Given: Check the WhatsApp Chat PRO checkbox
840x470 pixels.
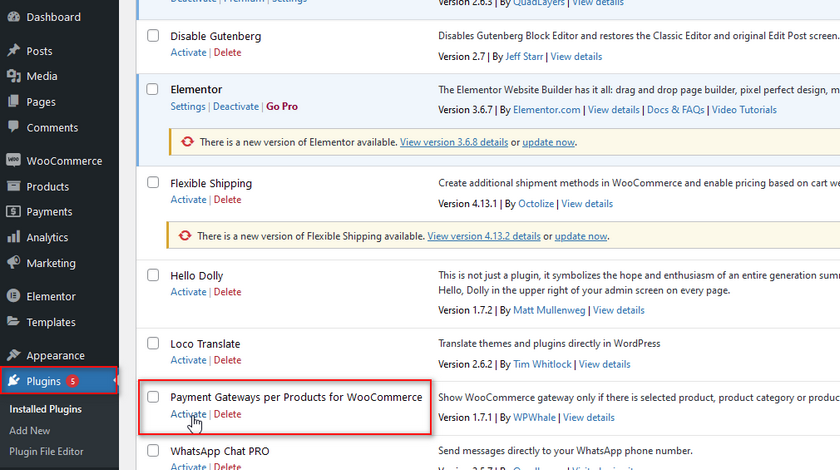Looking at the screenshot, I should pos(153,451).
